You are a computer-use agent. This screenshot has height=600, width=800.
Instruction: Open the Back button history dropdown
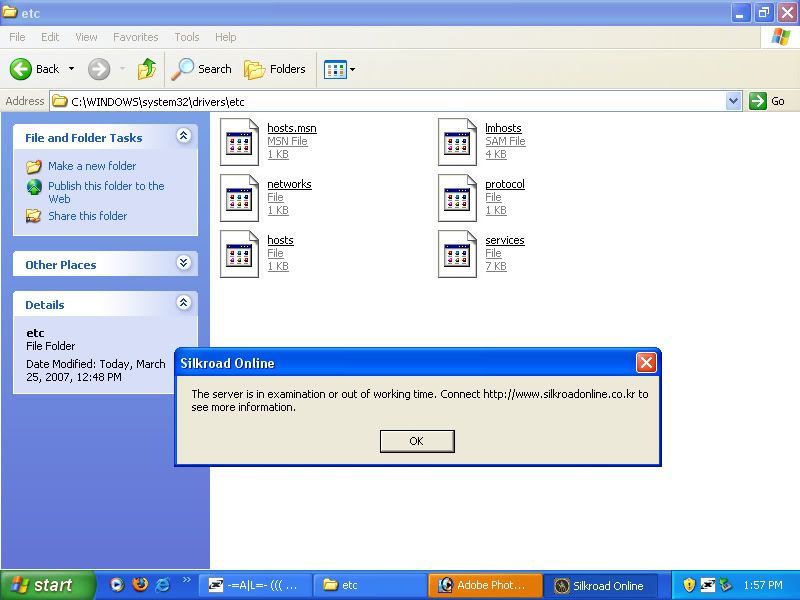[x=71, y=69]
